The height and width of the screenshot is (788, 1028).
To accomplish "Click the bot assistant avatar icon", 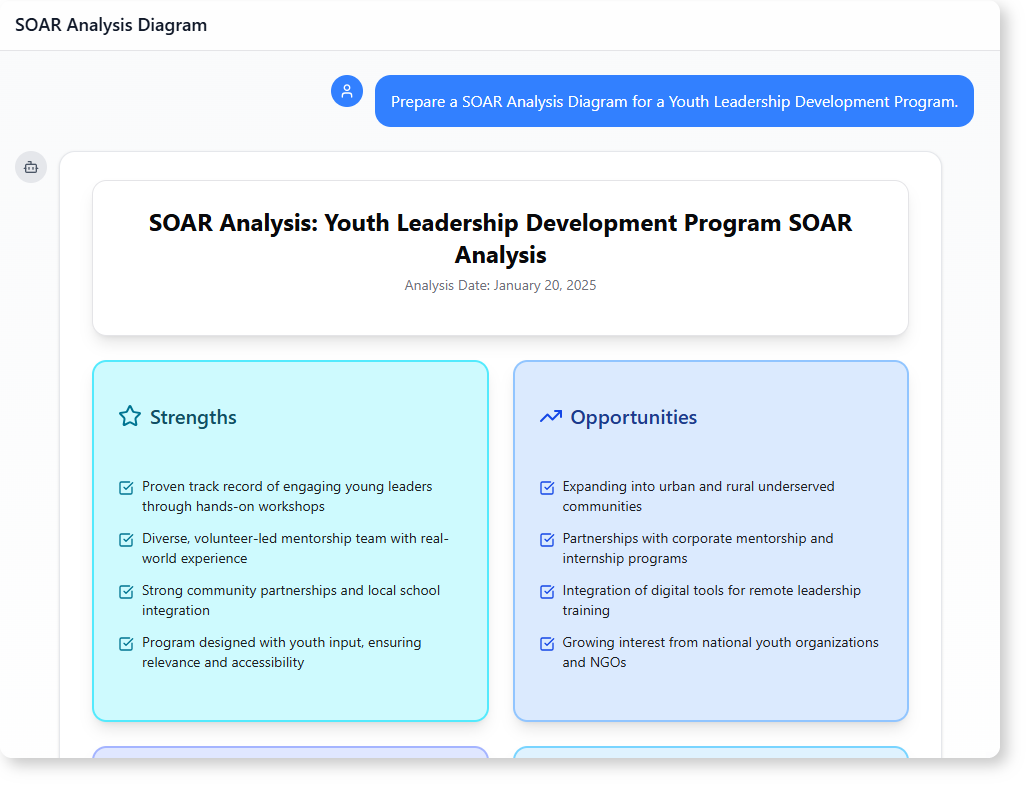I will tap(31, 167).
